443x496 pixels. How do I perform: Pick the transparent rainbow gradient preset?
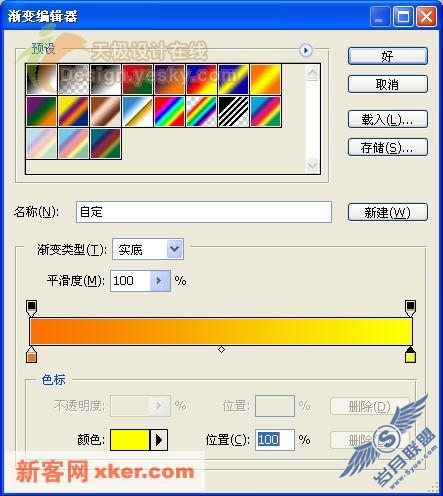tap(202, 112)
